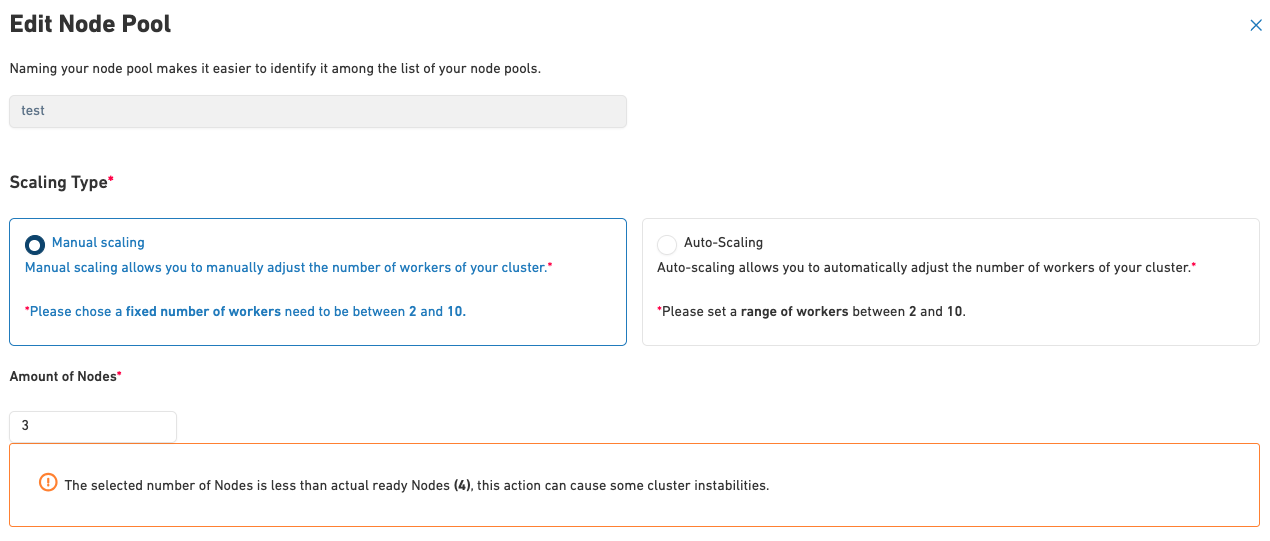This screenshot has width=1270, height=541.
Task: Click the node instability warning message
Action: click(x=416, y=486)
